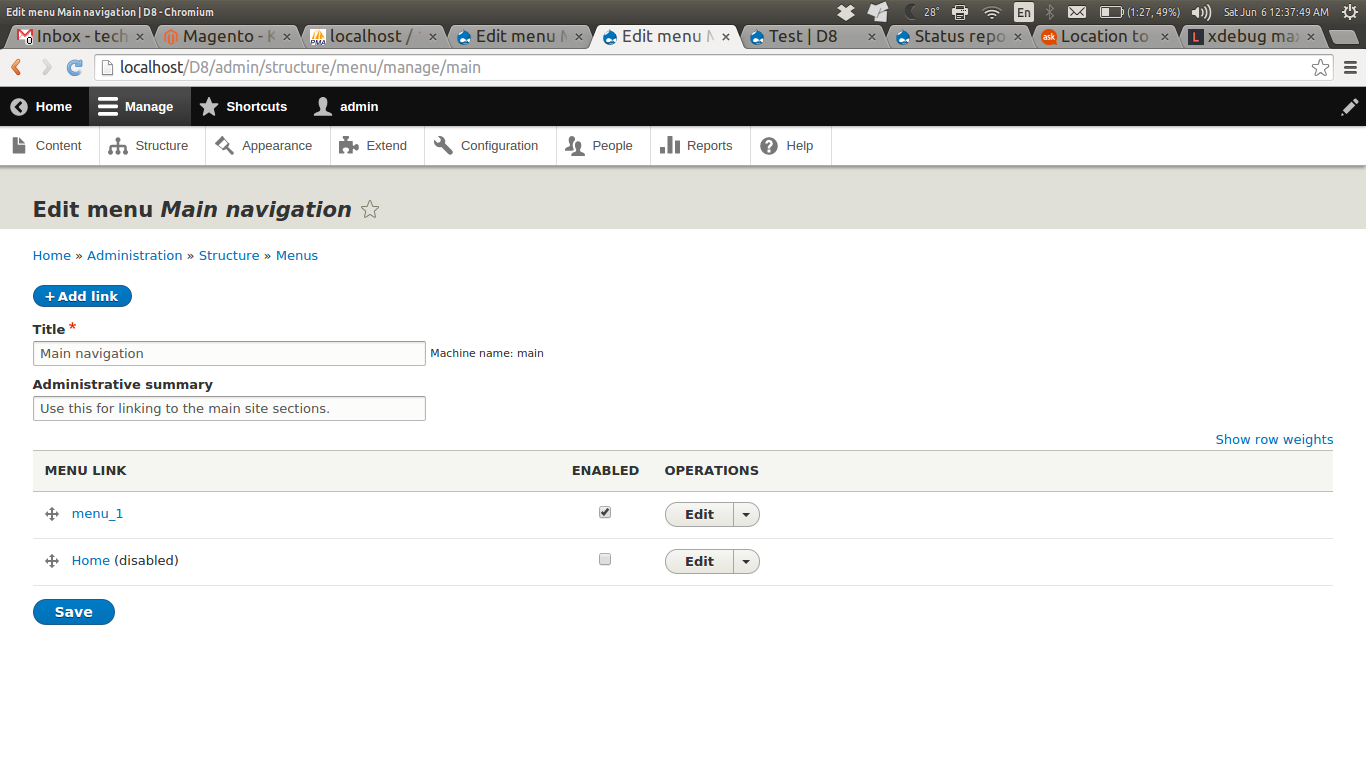Click inside the Title input field
1366x768 pixels.
(x=229, y=353)
